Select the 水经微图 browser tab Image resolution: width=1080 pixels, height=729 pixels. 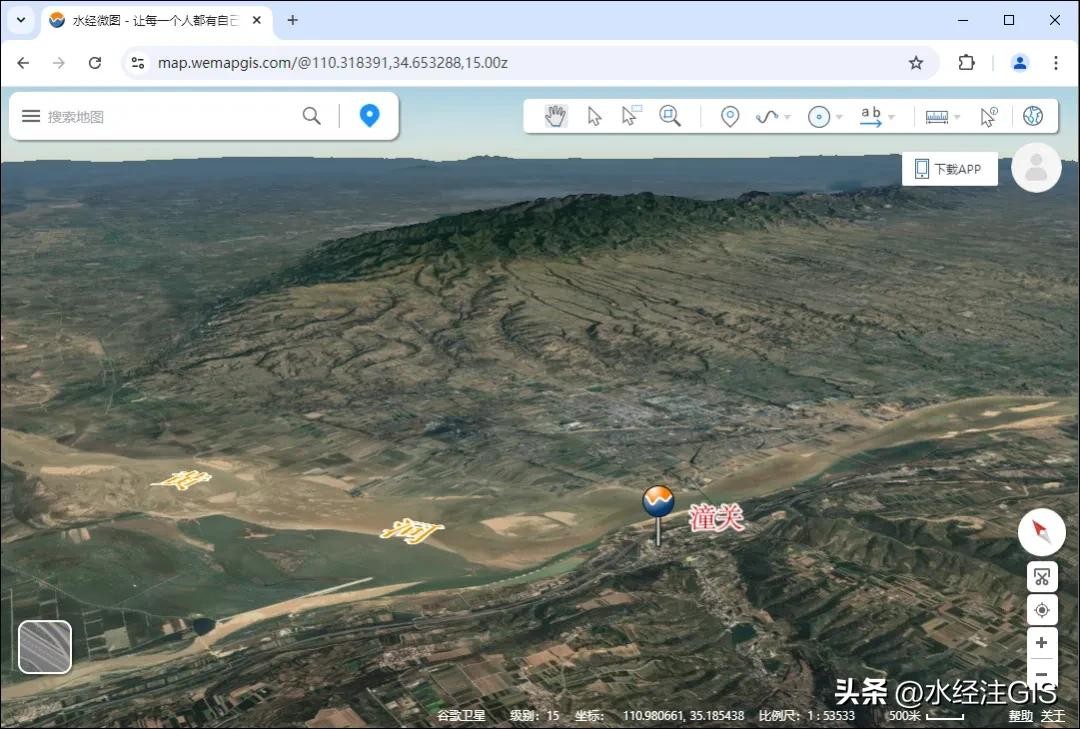(x=155, y=20)
